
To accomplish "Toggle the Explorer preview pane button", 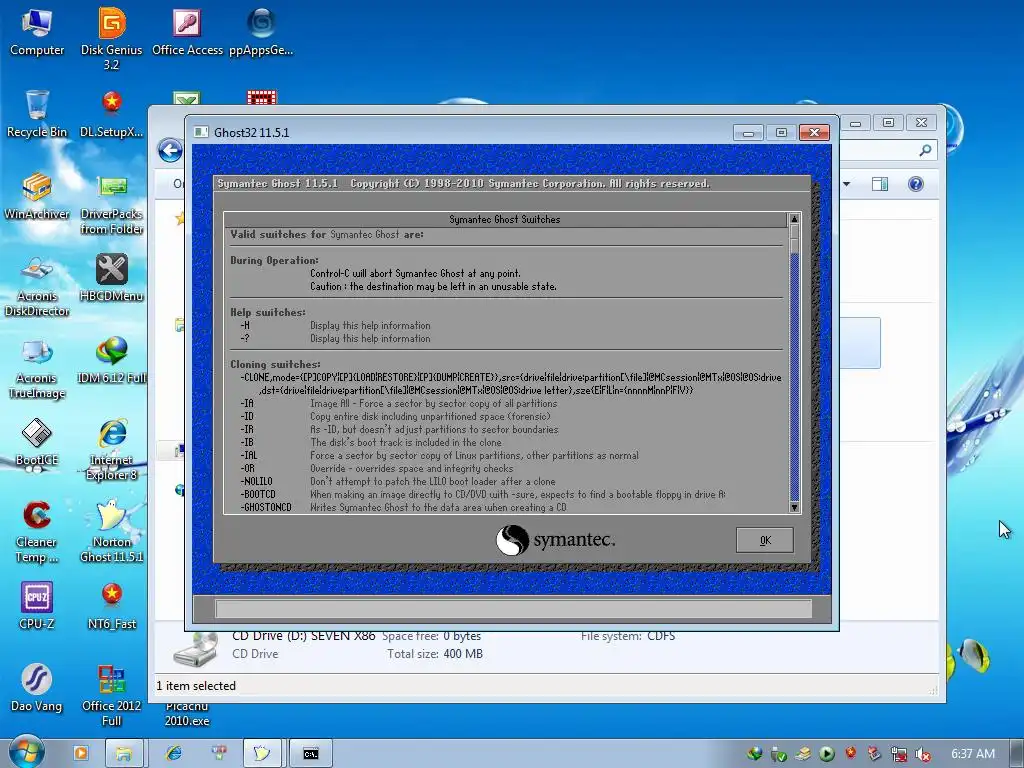I will 880,184.
